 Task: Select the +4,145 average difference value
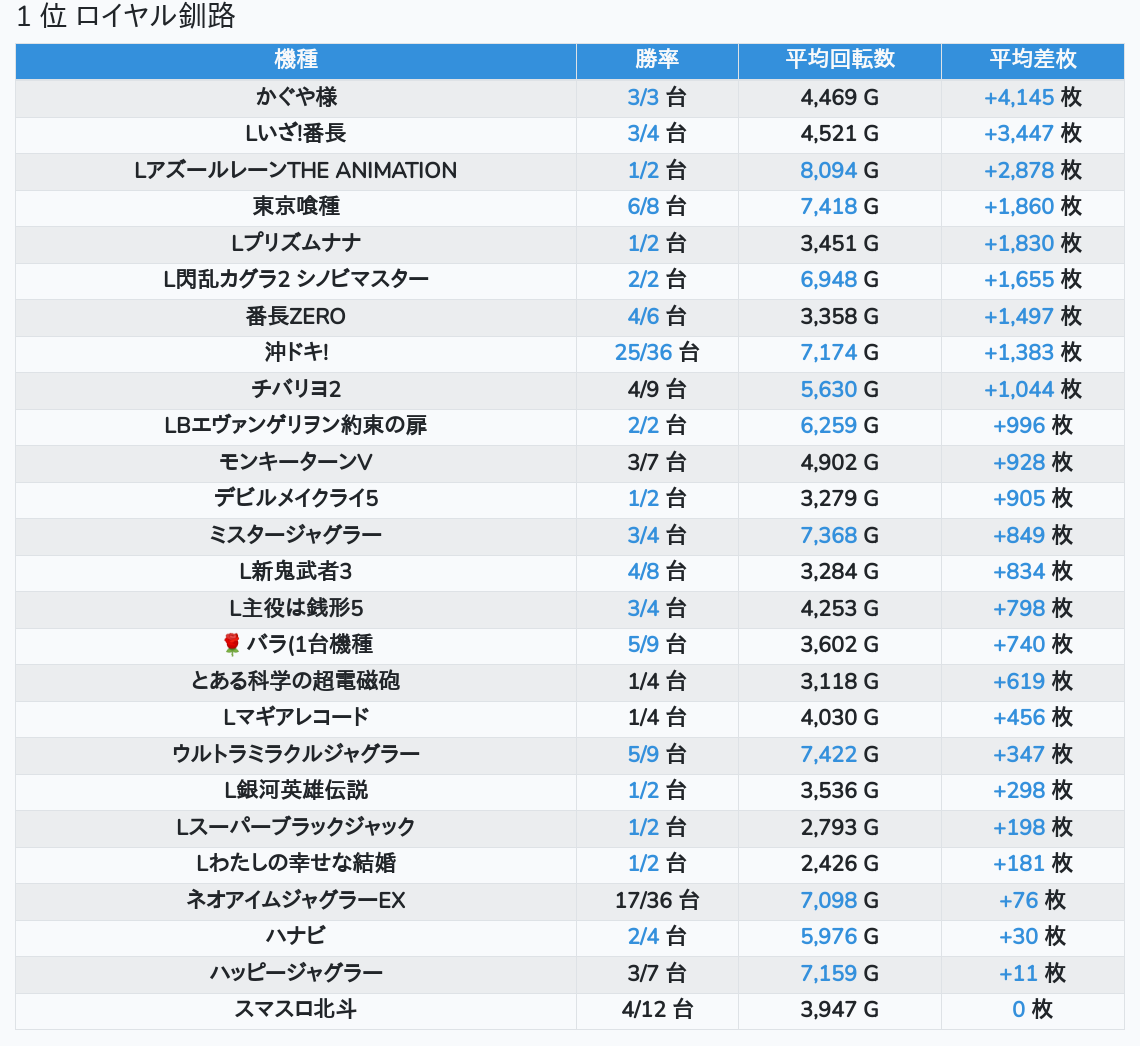tap(1019, 97)
